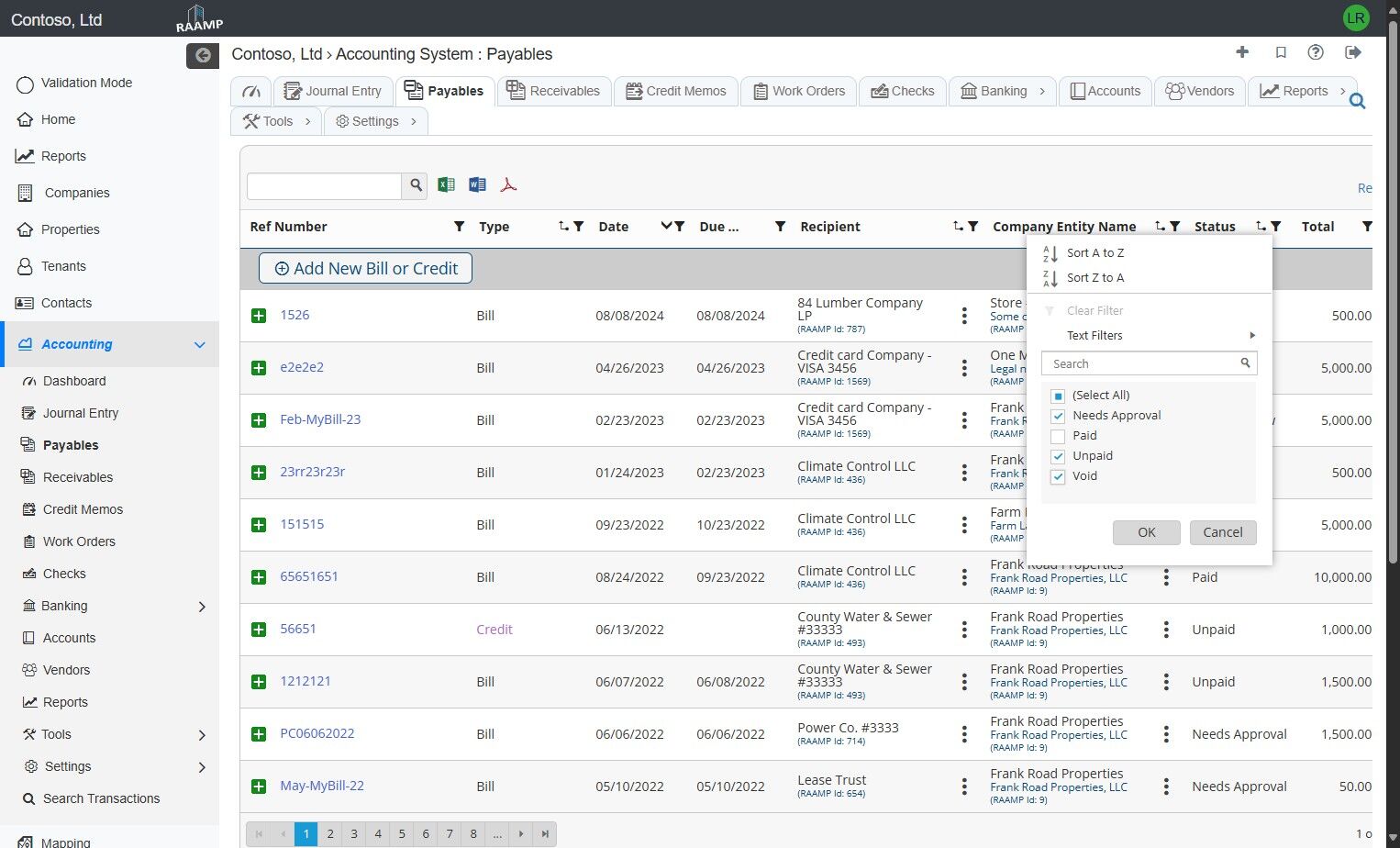Image resolution: width=1400 pixels, height=848 pixels.
Task: Check the Paid status filter checkbox
Action: (x=1058, y=436)
